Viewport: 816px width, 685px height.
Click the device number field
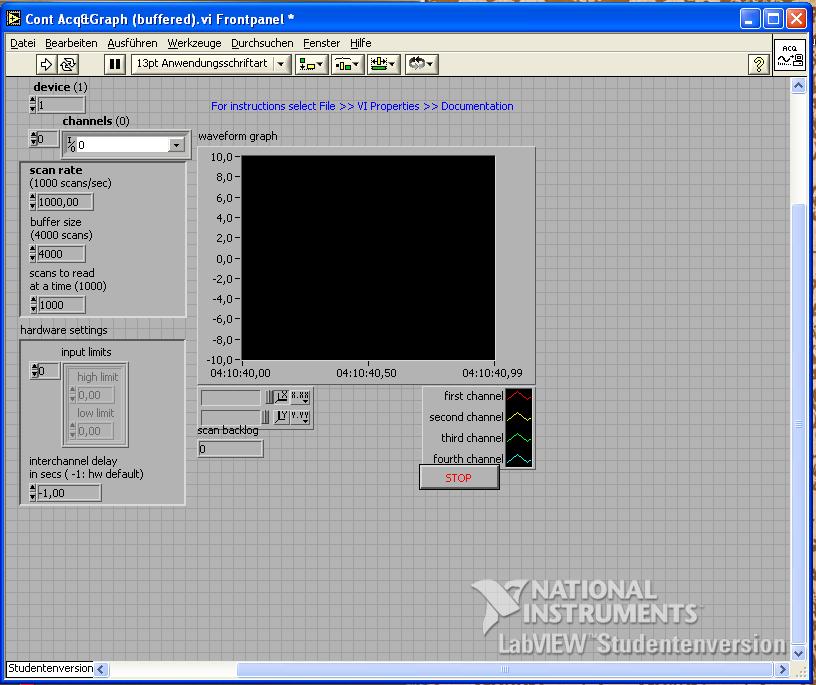click(61, 105)
